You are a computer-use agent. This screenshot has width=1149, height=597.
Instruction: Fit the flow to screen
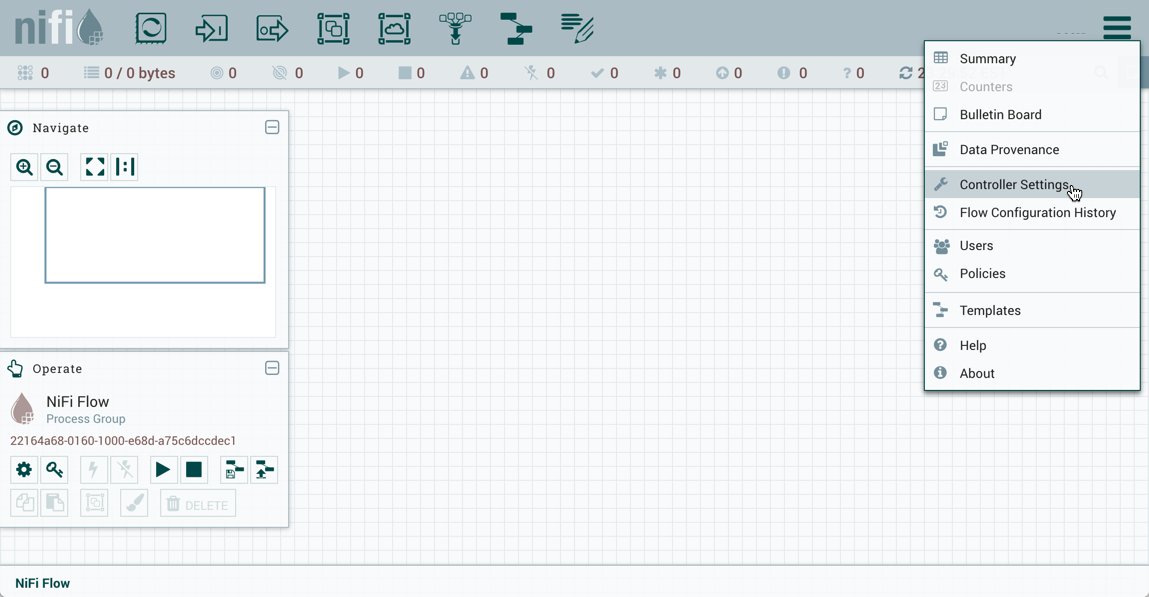tap(95, 167)
